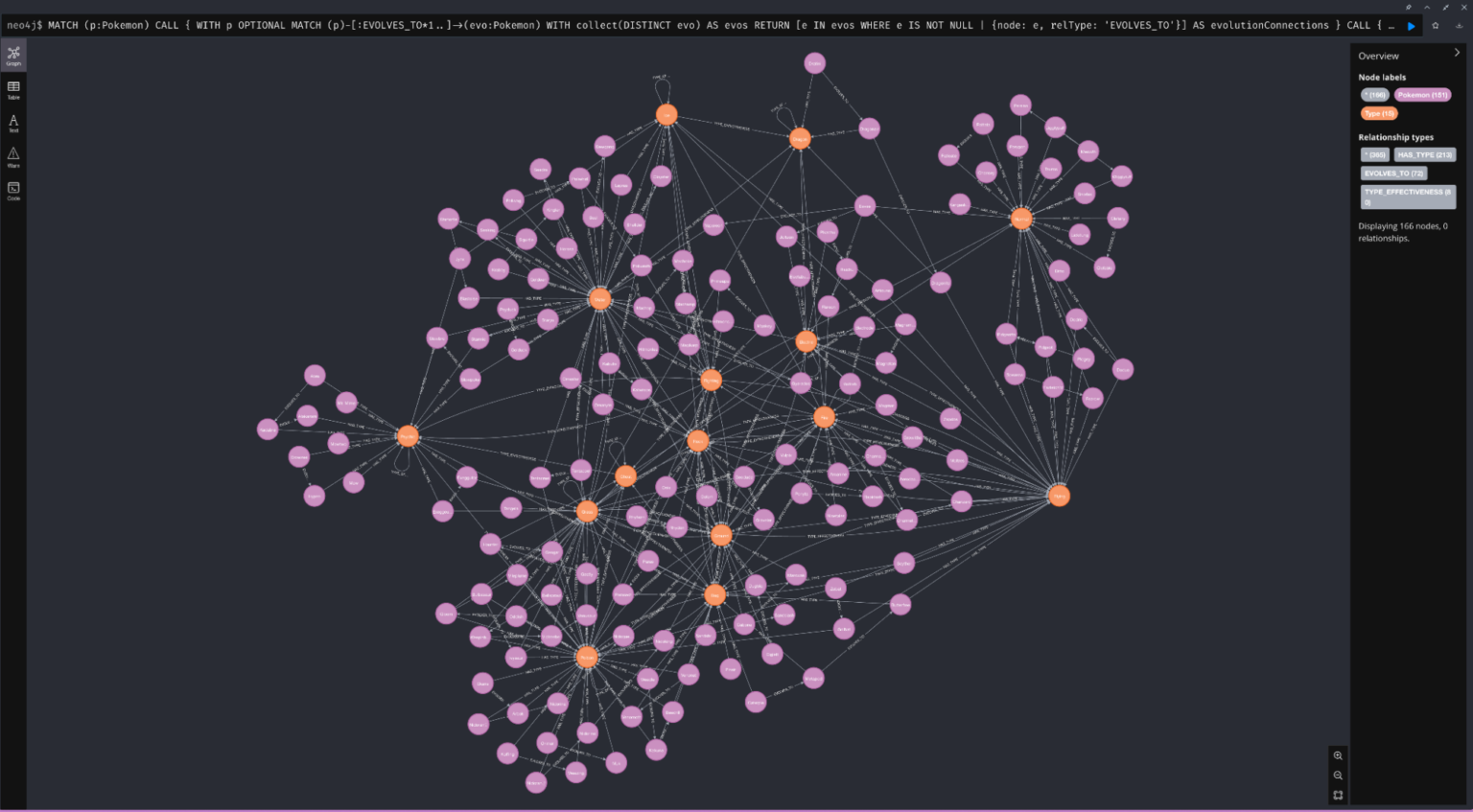Click inside the neo4j$ query editor
Viewport: 1473px width, 812px height.
[671, 25]
